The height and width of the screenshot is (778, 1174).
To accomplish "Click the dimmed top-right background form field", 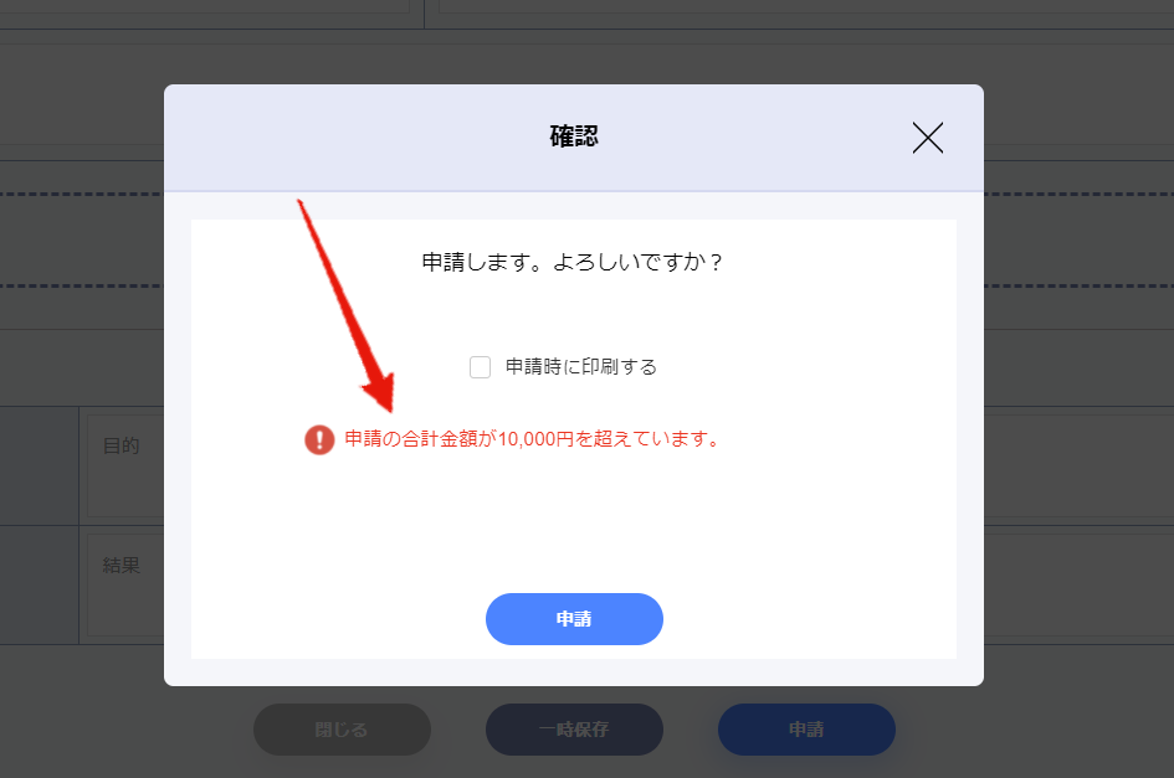I will click(x=806, y=6).
